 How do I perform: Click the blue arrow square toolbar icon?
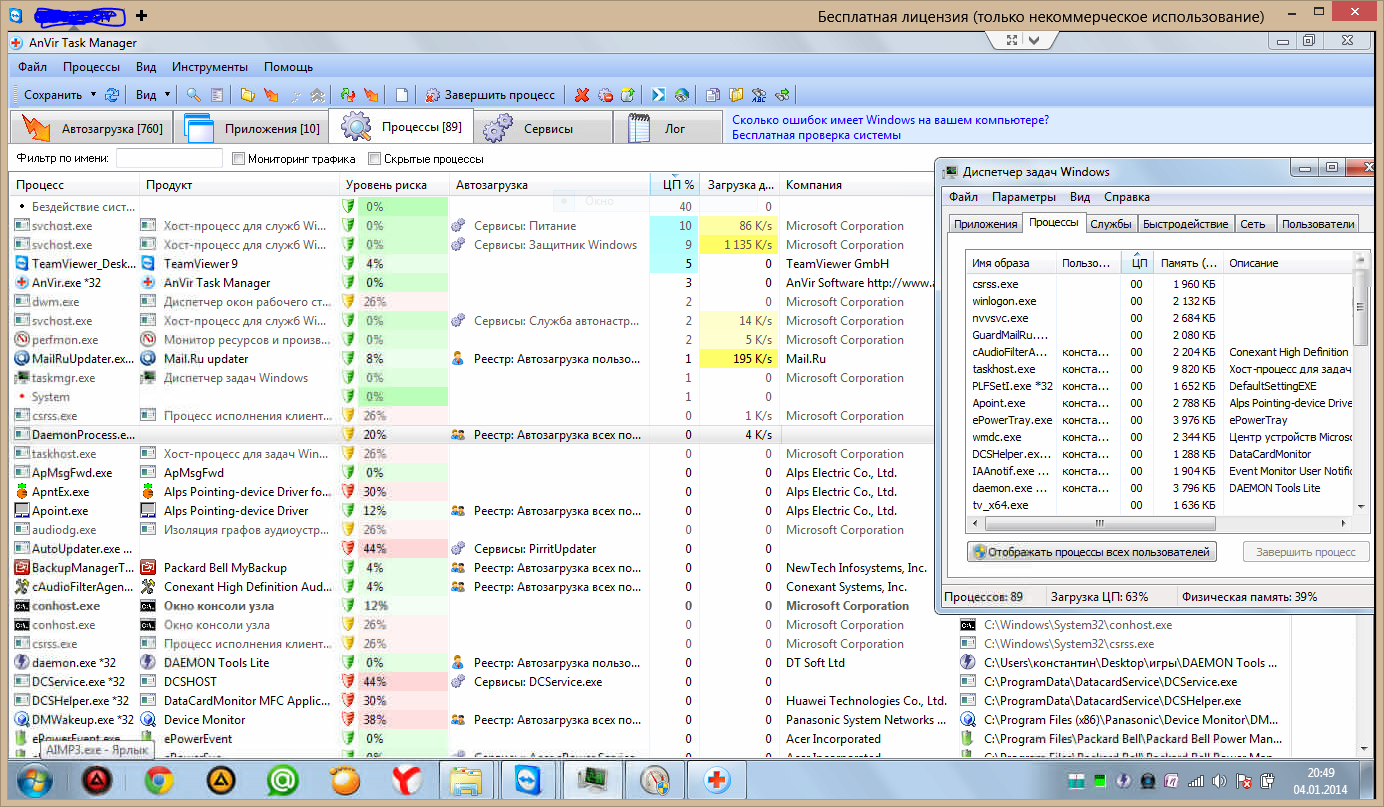tap(659, 95)
